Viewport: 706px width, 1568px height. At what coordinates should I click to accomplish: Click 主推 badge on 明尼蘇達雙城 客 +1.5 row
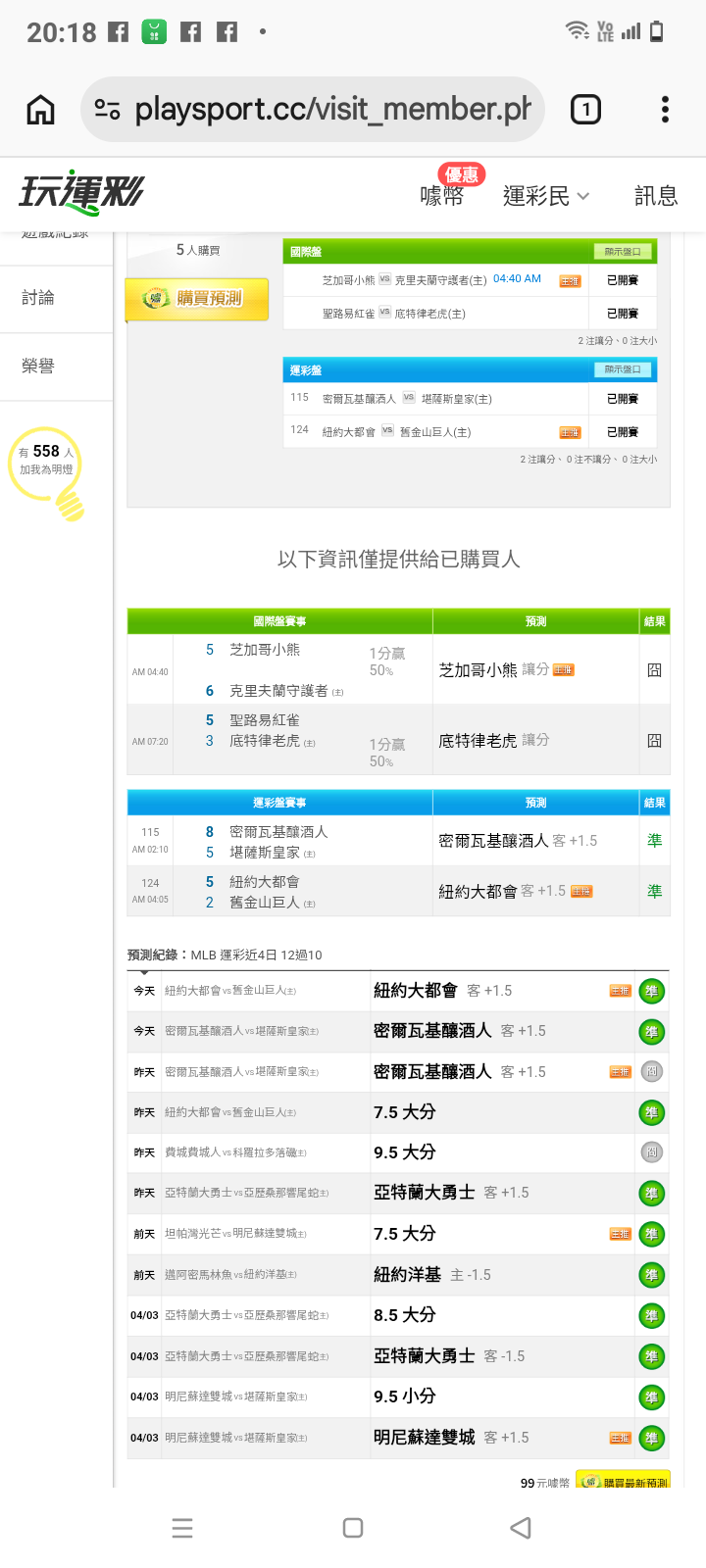621,1438
